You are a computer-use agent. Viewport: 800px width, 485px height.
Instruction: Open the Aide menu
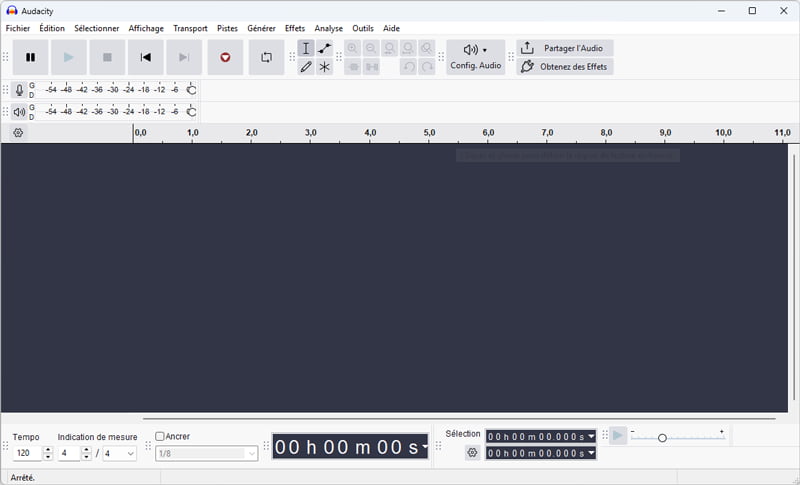coord(391,29)
